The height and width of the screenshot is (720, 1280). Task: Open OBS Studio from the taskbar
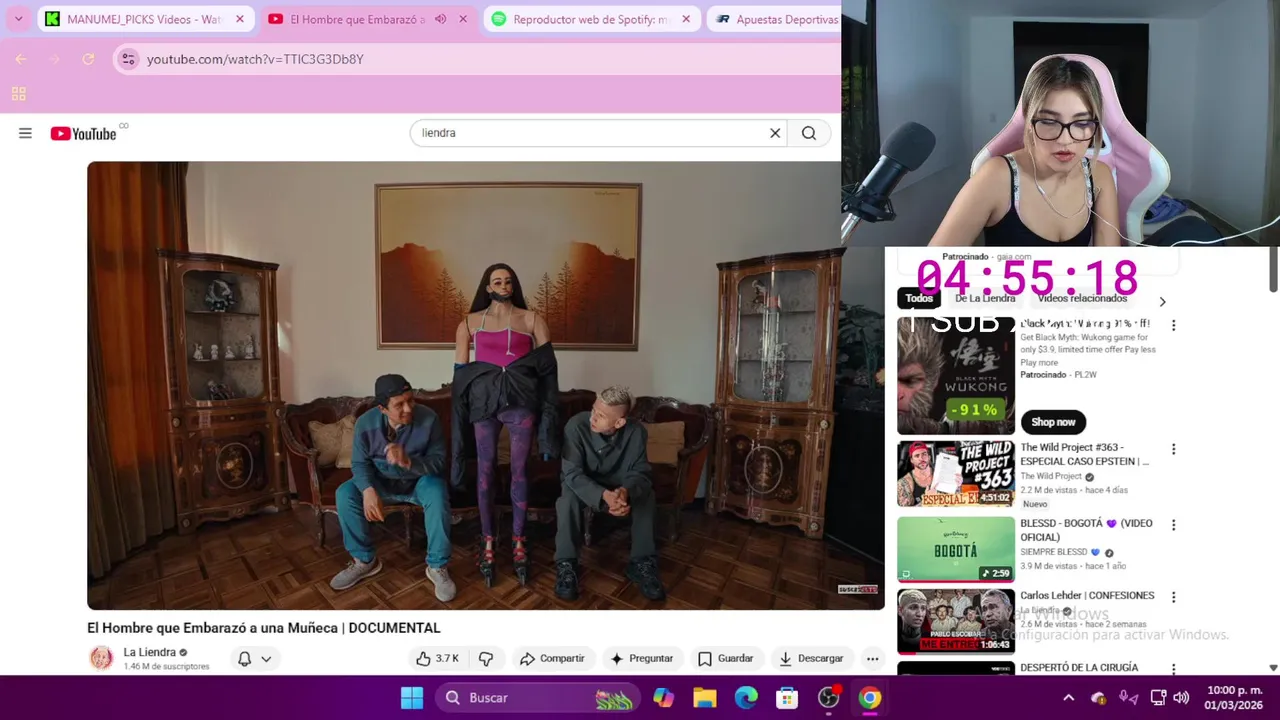[829, 698]
